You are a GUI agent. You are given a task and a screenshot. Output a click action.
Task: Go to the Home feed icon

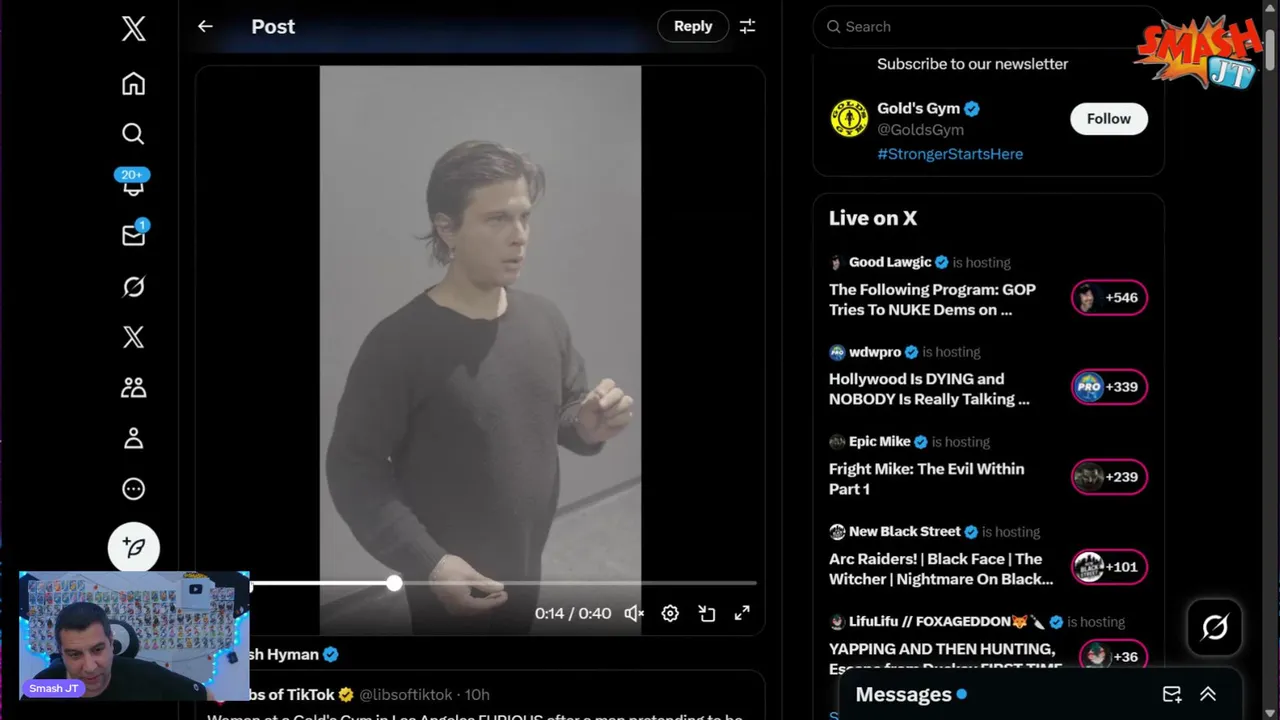pos(133,84)
